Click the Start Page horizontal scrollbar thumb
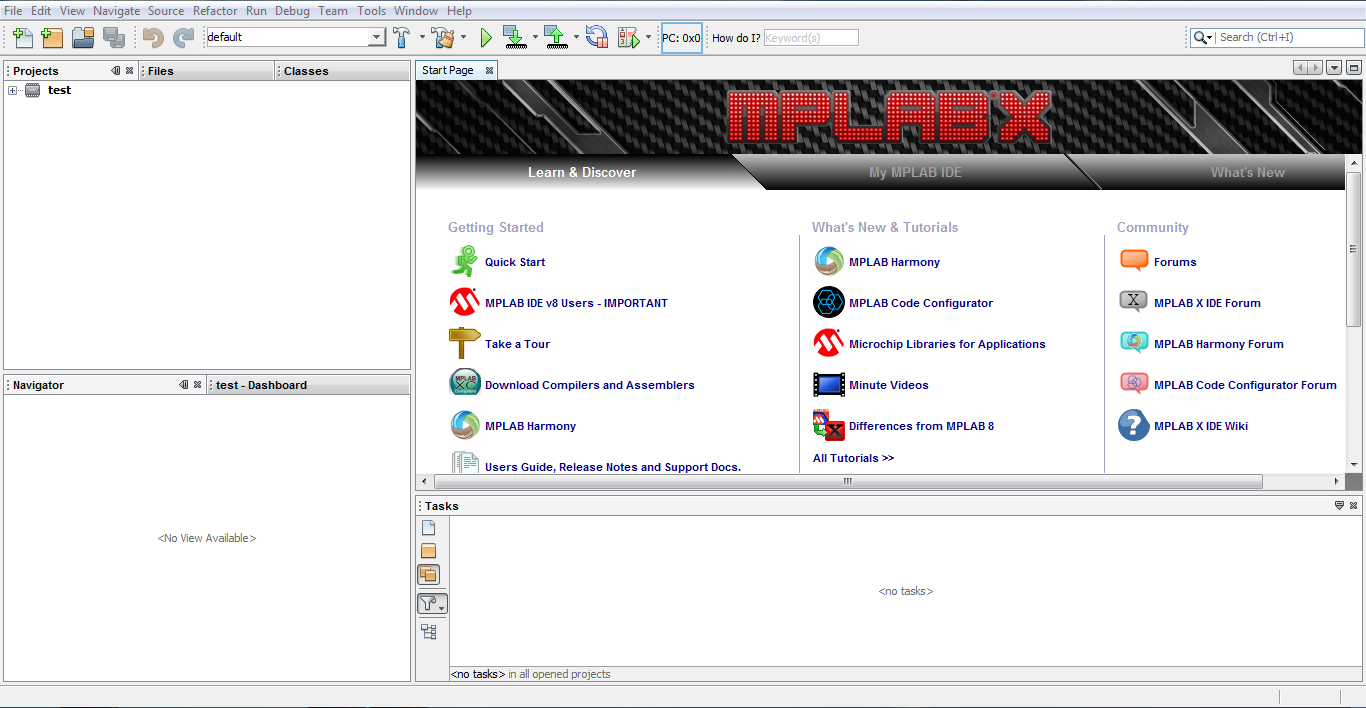Image resolution: width=1366 pixels, height=708 pixels. 847,481
